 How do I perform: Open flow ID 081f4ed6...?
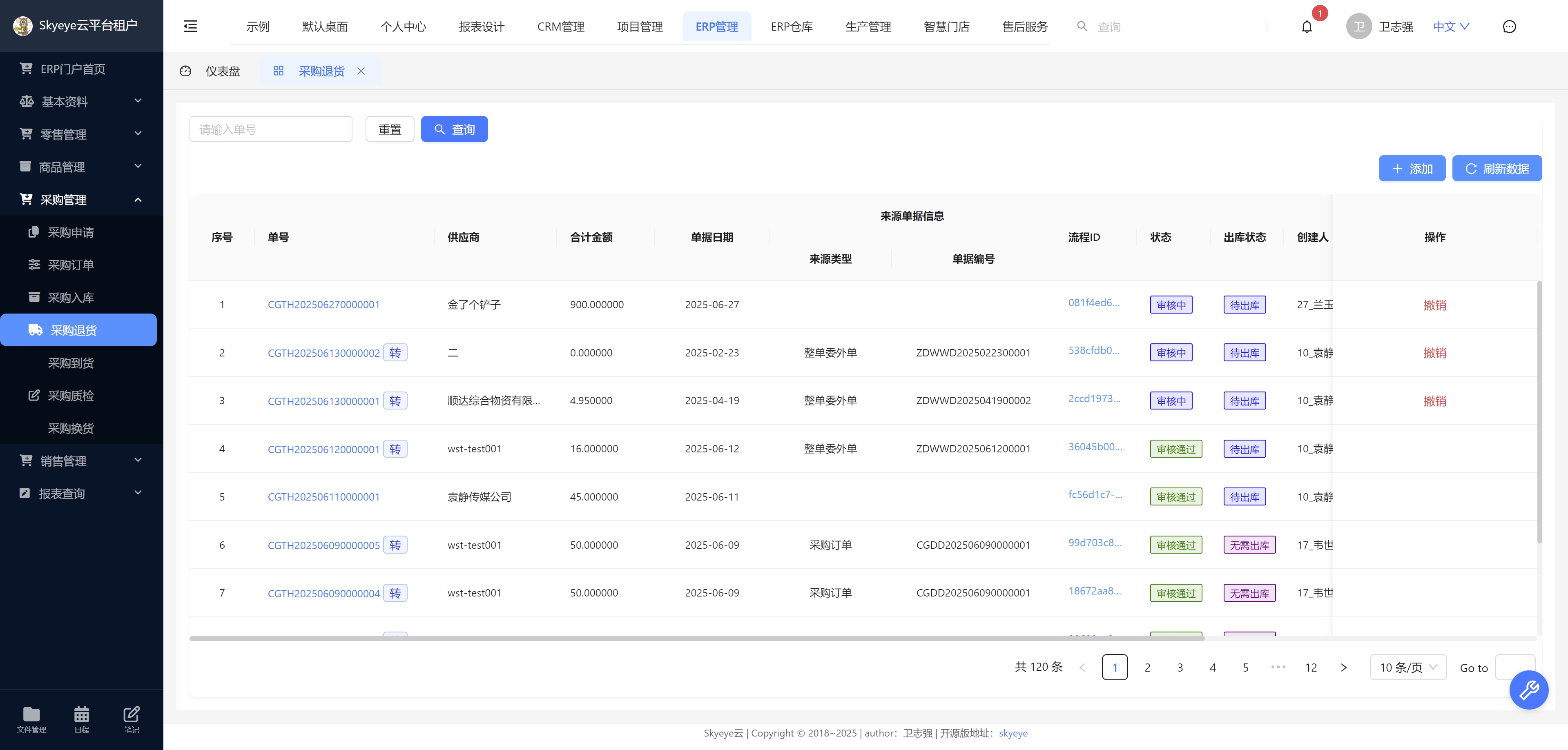(1094, 302)
